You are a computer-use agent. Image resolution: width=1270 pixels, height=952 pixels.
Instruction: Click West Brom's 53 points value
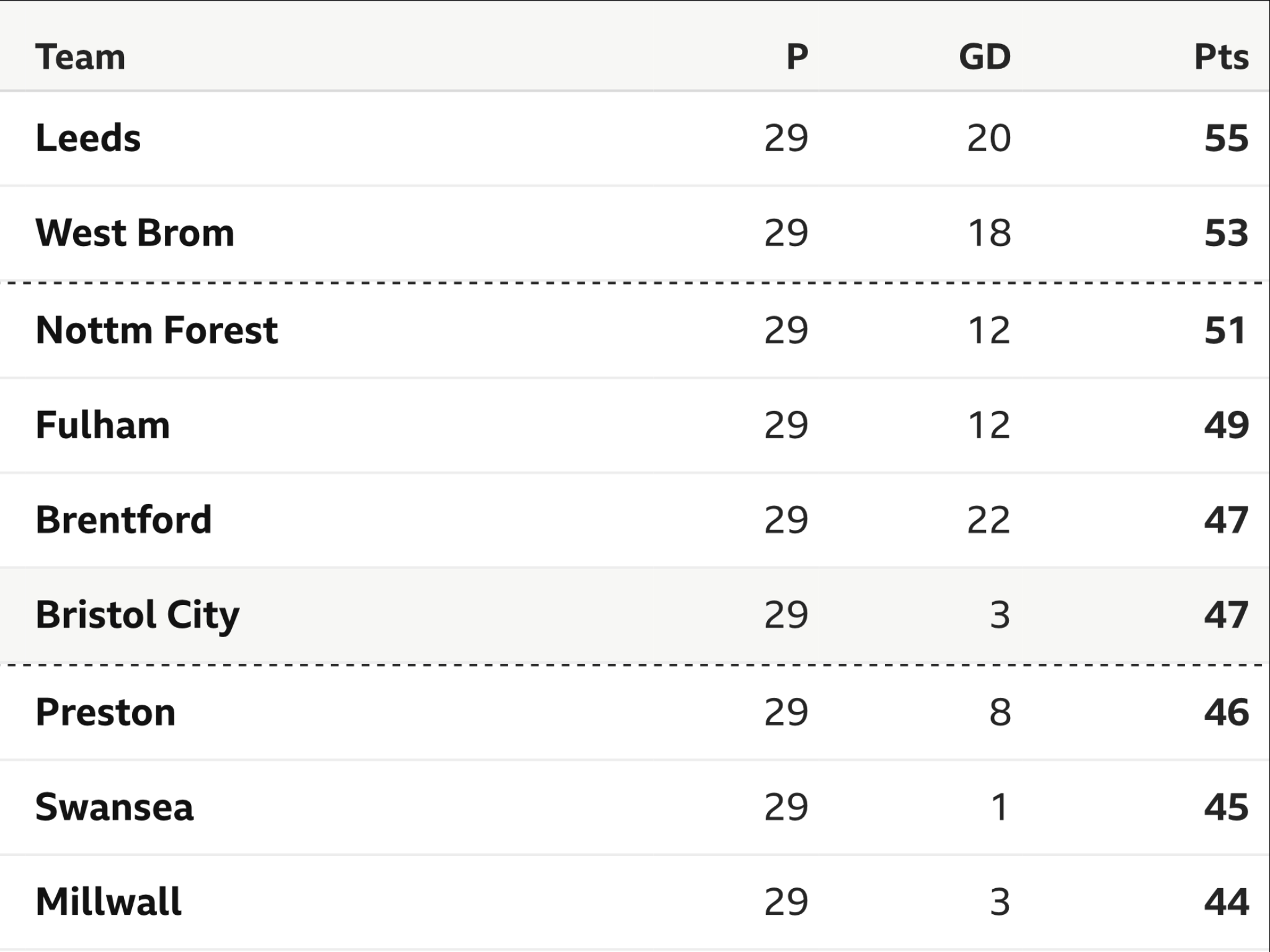1226,233
